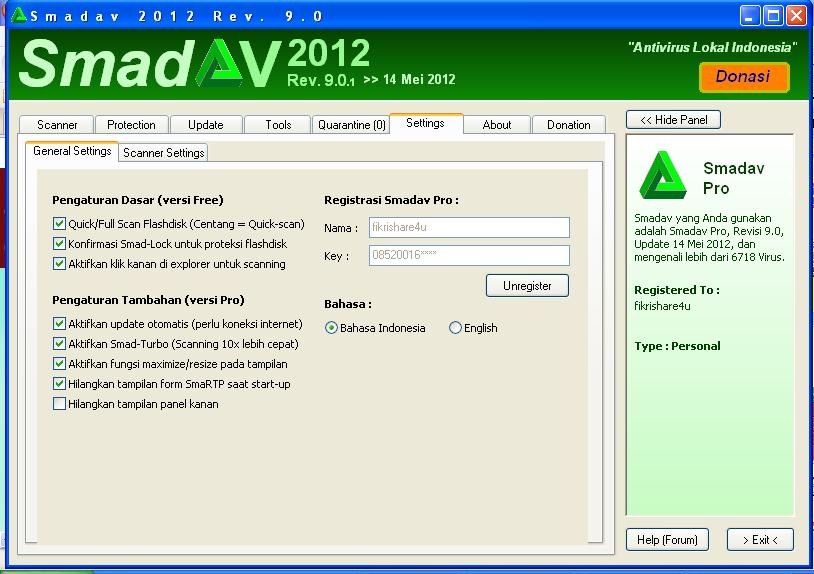Viewport: 814px width, 574px height.
Task: Maximize the Smadav window
Action: pyautogui.click(x=773, y=16)
